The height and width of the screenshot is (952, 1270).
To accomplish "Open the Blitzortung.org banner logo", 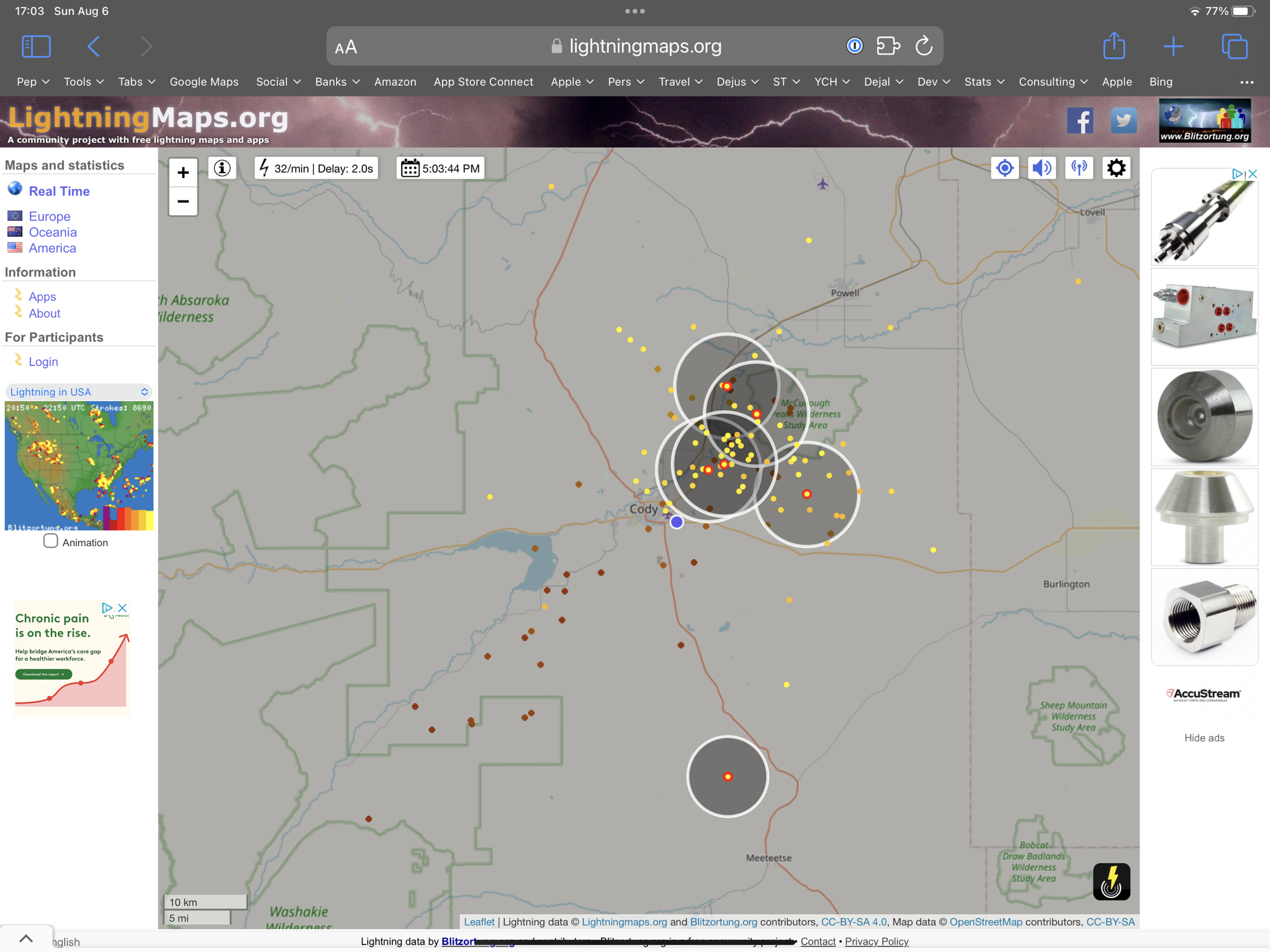I will tap(1205, 120).
